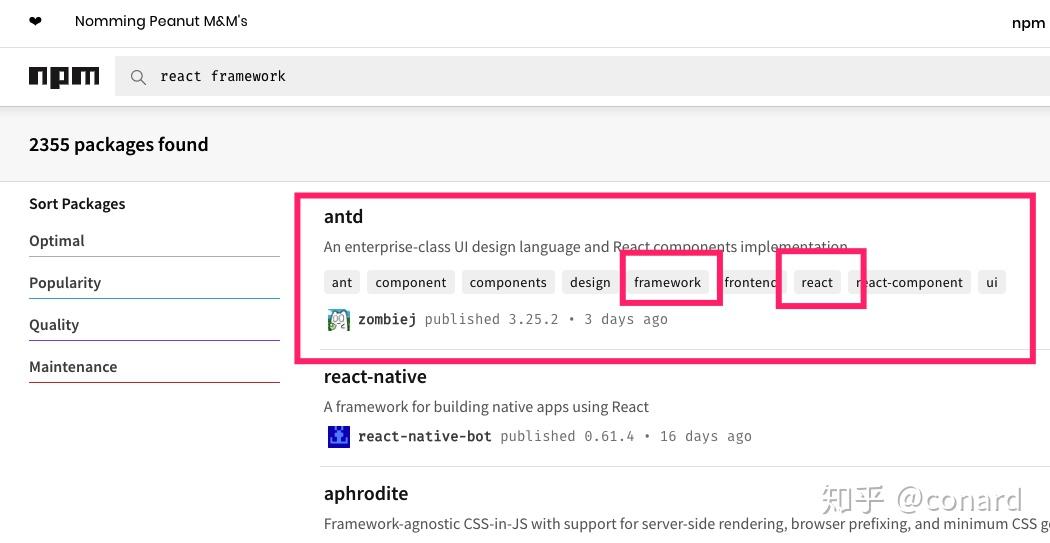Screen dimensions: 1050x543
Task: Open the aphrodite package link
Action: 366,494
